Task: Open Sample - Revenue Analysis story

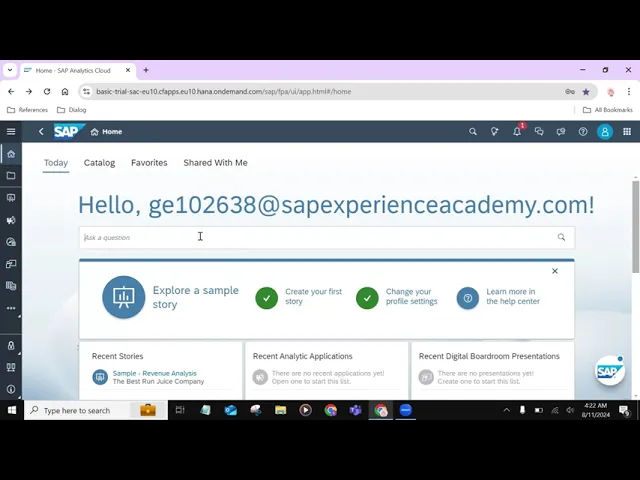Action: click(x=154, y=373)
